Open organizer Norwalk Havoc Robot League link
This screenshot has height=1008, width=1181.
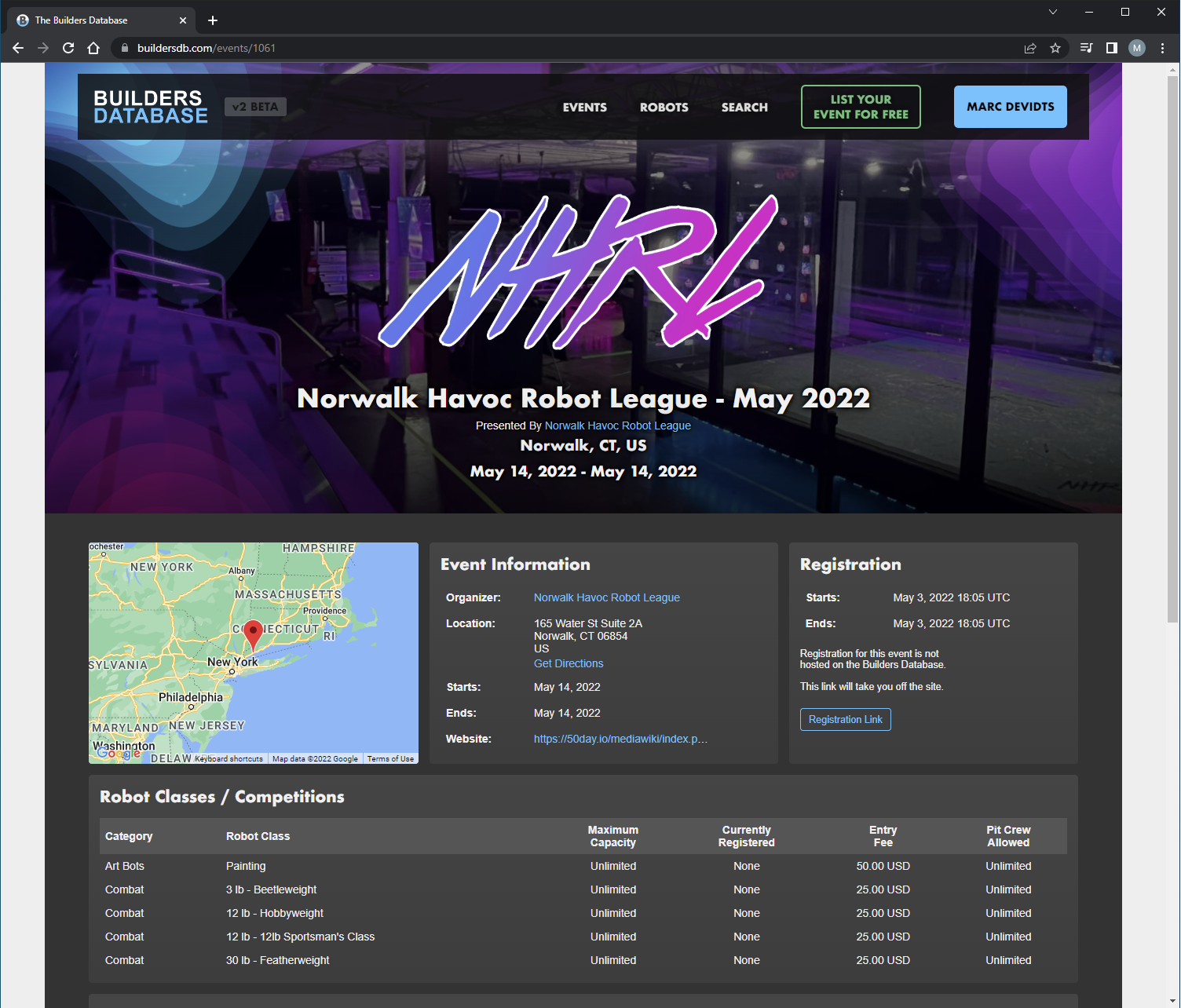(607, 597)
